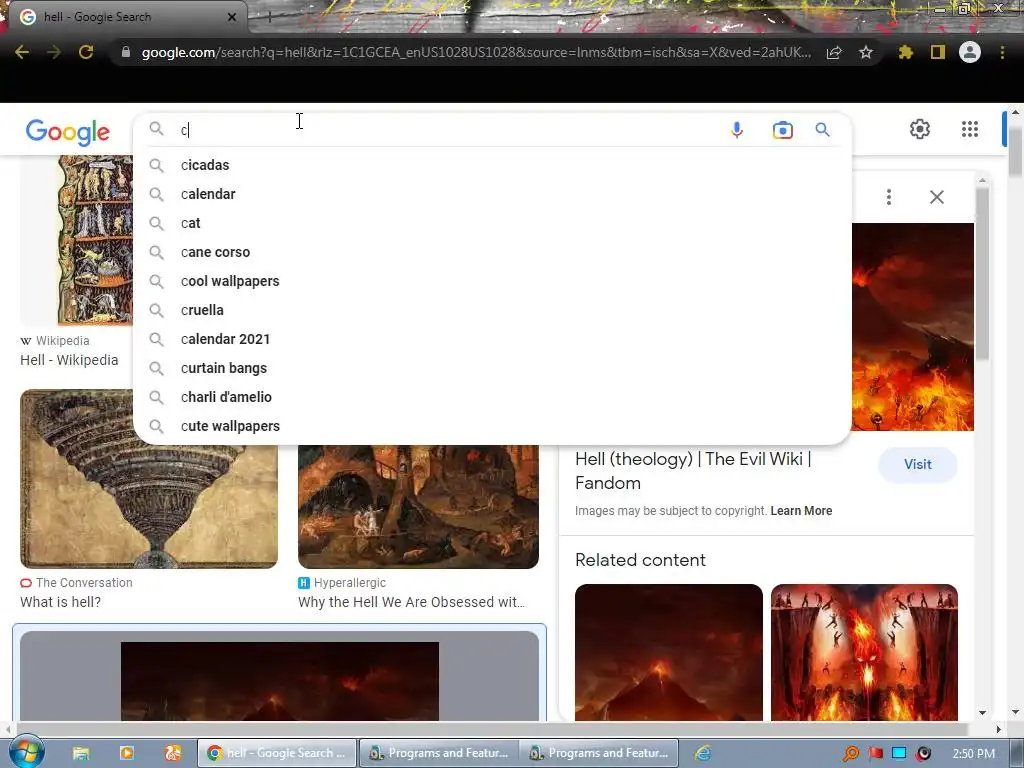Viewport: 1024px width, 768px height.
Task: Open the Windows Start orb
Action: 26,752
